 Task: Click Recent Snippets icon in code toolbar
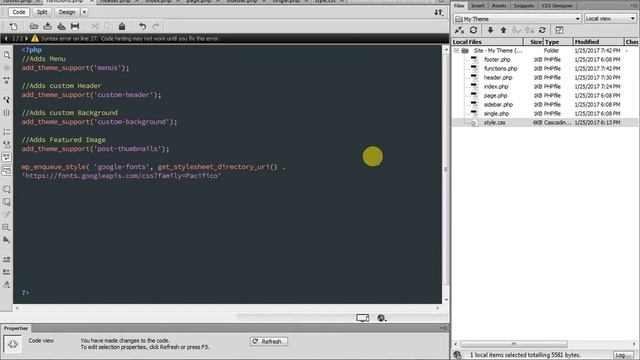pos(7,227)
